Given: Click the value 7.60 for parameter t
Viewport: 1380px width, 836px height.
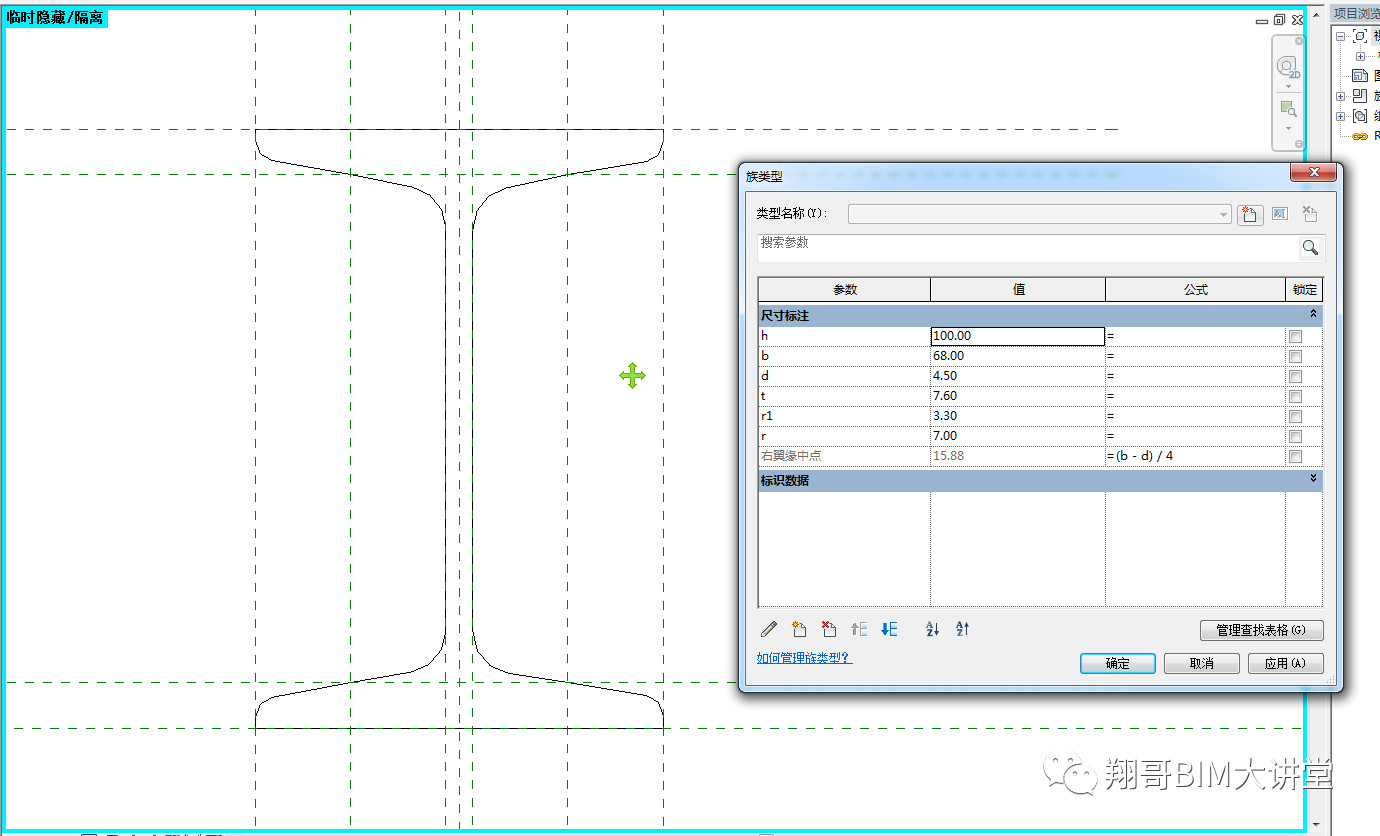Looking at the screenshot, I should pyautogui.click(x=946, y=396).
